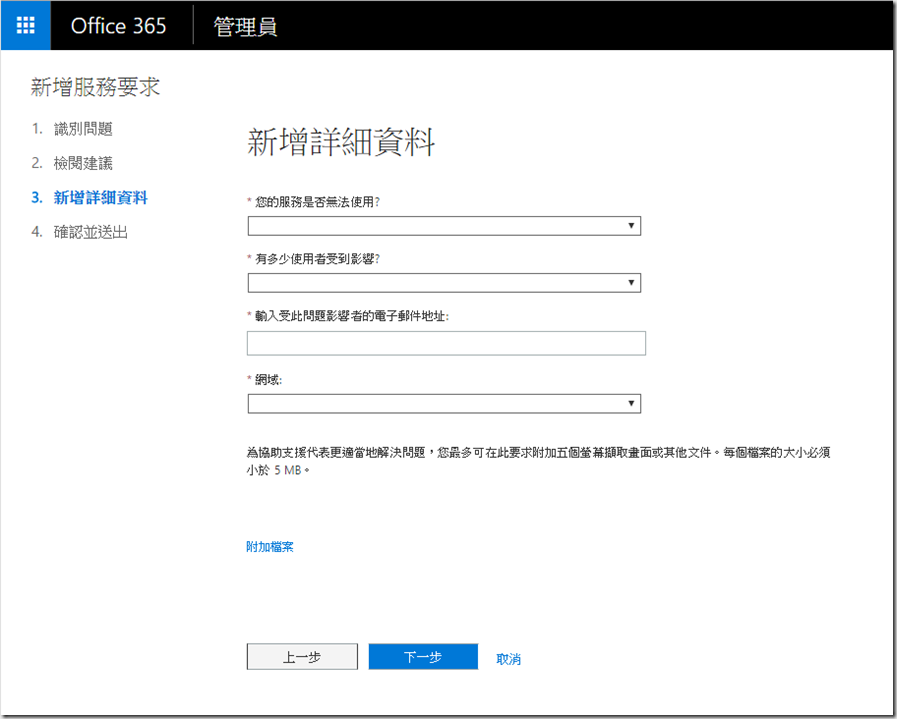Screen dimensions: 897x719
Task: Open the 管理員 admin center link
Action: coord(245,26)
